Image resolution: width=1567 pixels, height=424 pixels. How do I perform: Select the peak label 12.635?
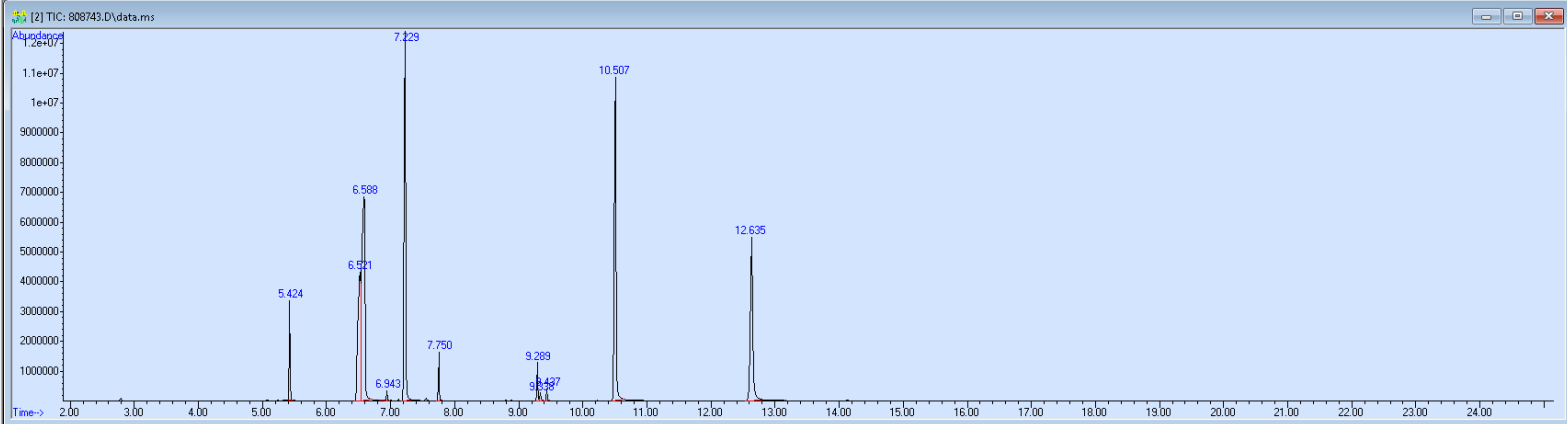pos(750,230)
